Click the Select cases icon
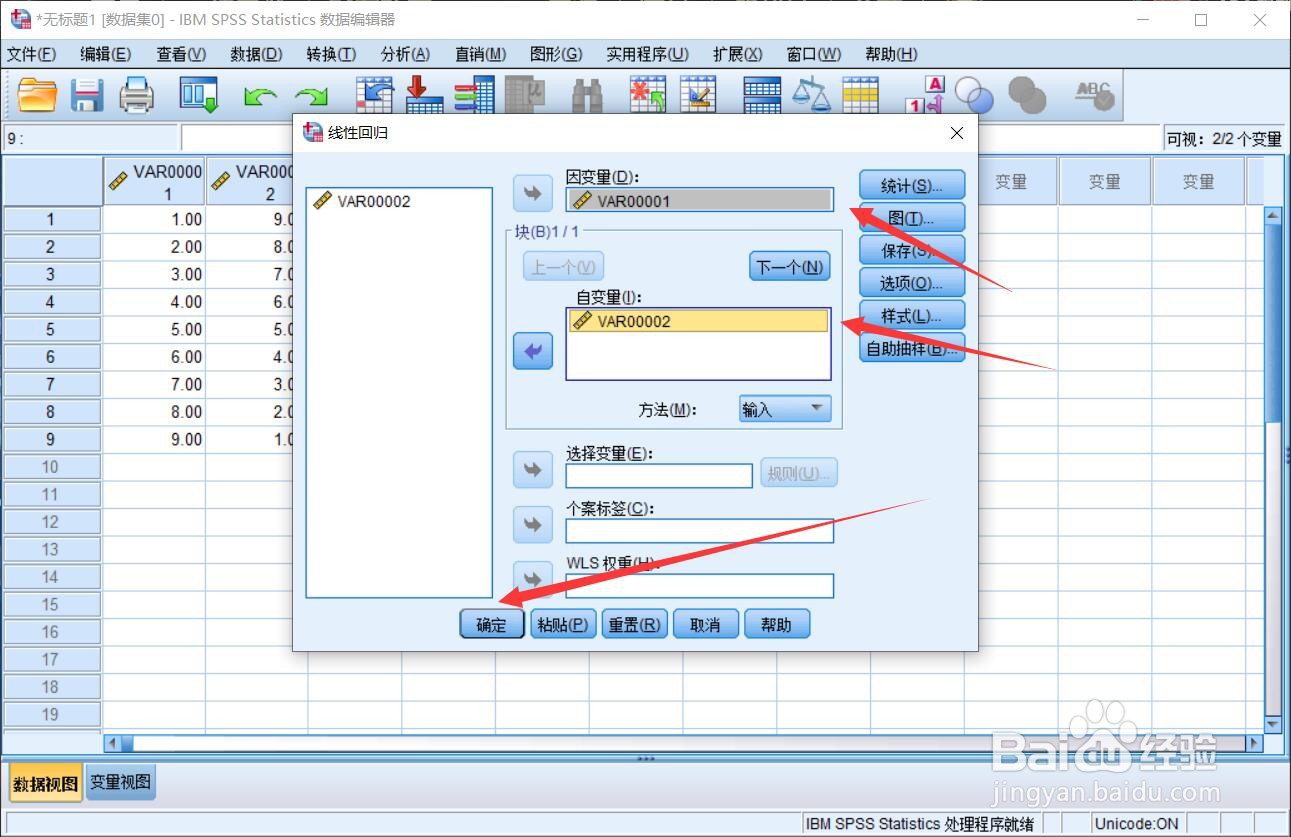 click(x=860, y=96)
